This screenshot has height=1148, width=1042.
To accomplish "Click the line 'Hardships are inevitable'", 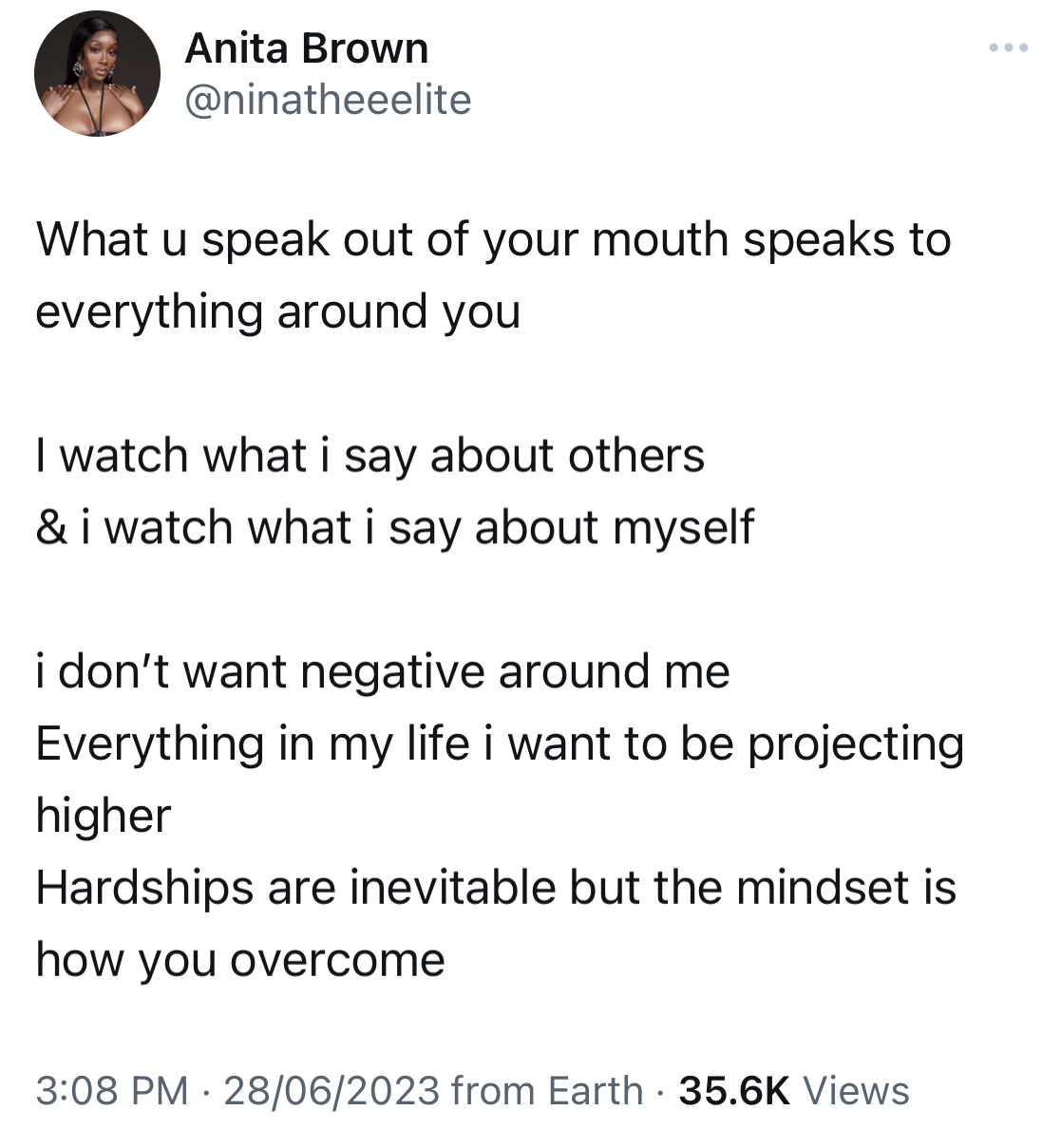I will pos(496,889).
